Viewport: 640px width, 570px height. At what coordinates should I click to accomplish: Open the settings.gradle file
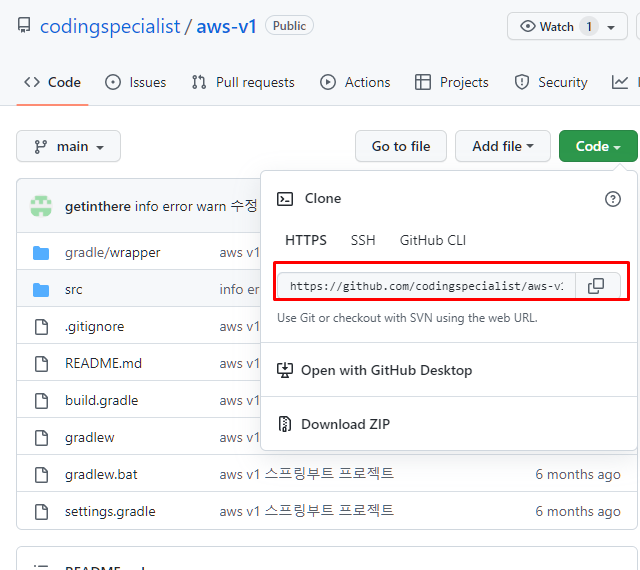point(110,512)
